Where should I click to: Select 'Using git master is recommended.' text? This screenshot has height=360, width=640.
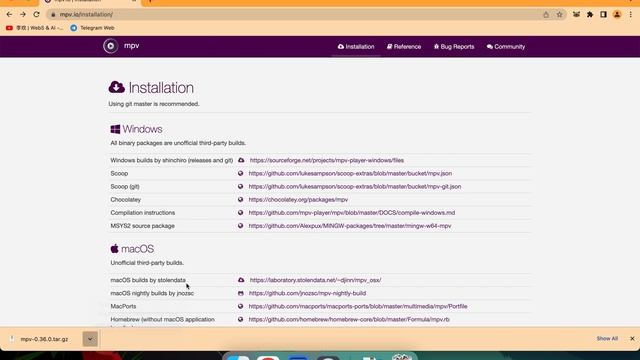pyautogui.click(x=154, y=104)
